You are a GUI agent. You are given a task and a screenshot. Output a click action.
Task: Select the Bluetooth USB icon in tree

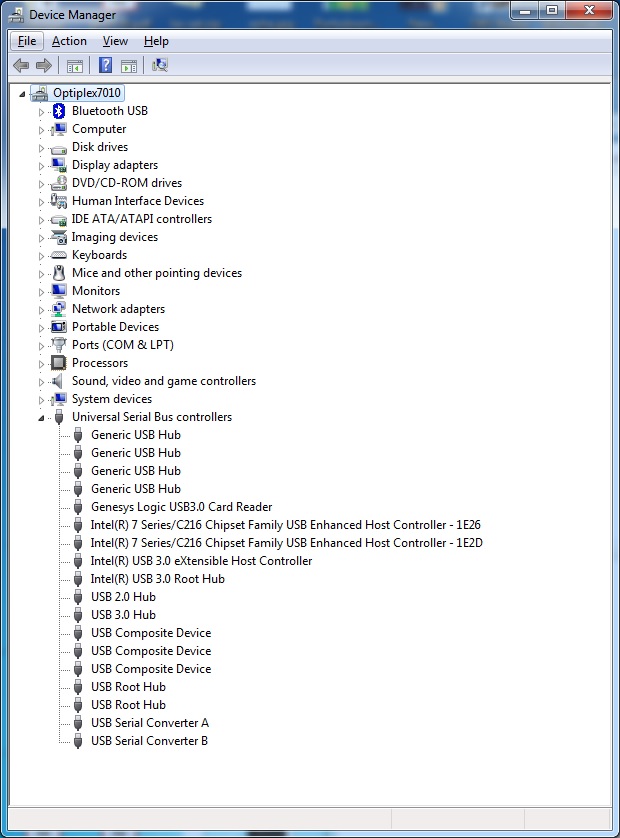59,111
